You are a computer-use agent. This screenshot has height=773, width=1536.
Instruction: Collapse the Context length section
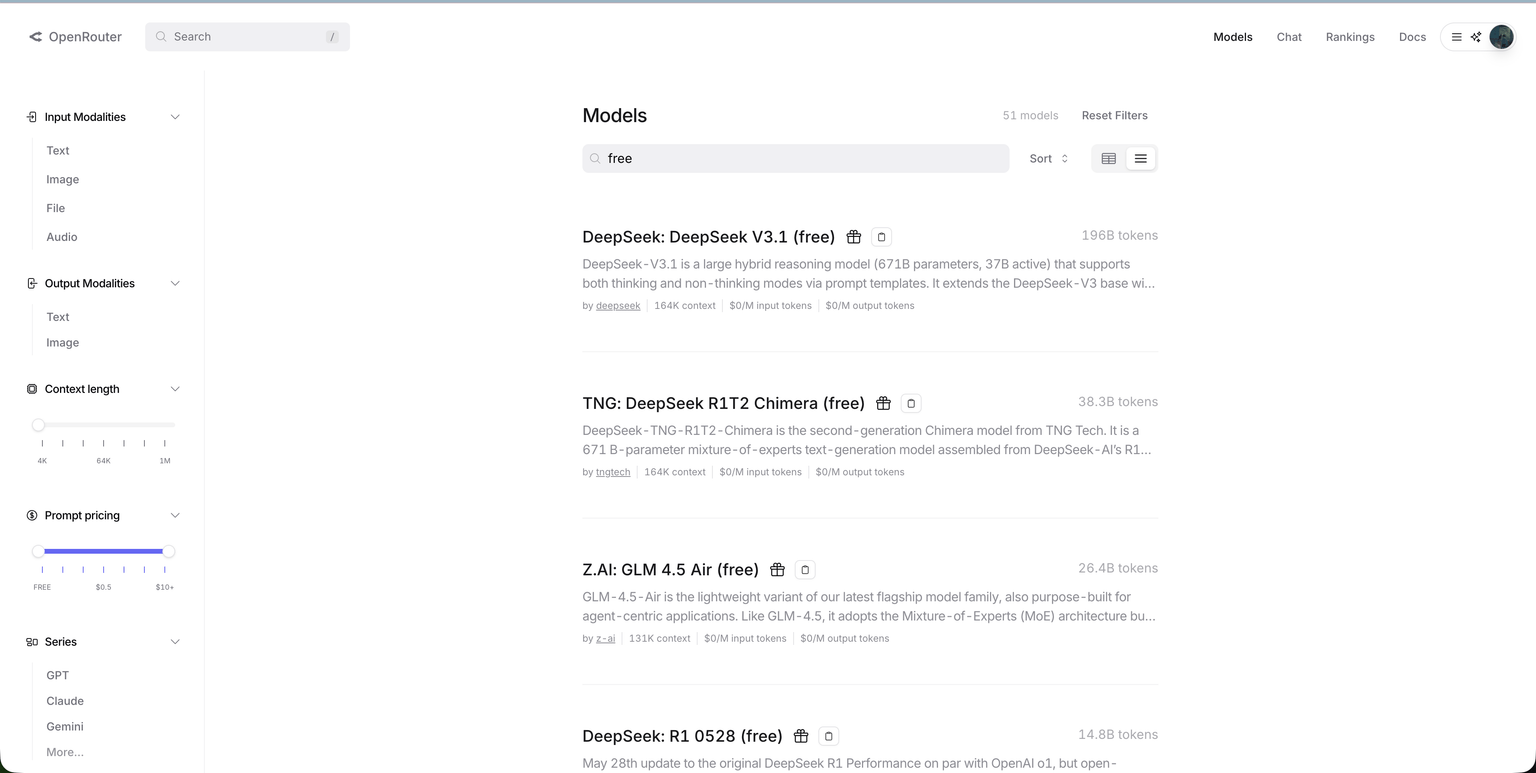pos(175,389)
